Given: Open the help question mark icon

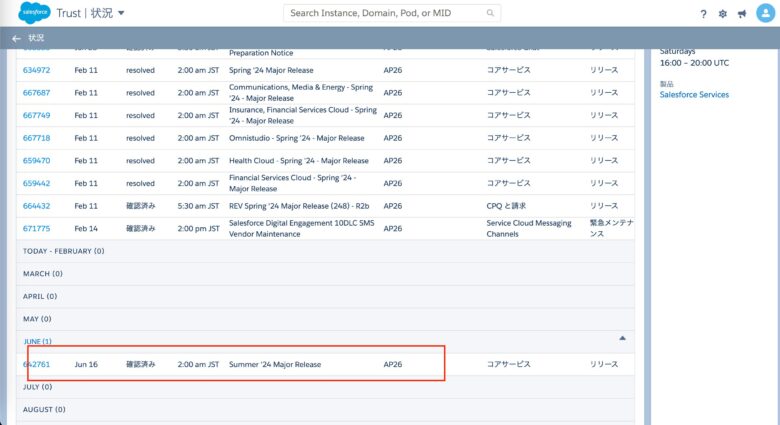Looking at the screenshot, I should coord(703,14).
